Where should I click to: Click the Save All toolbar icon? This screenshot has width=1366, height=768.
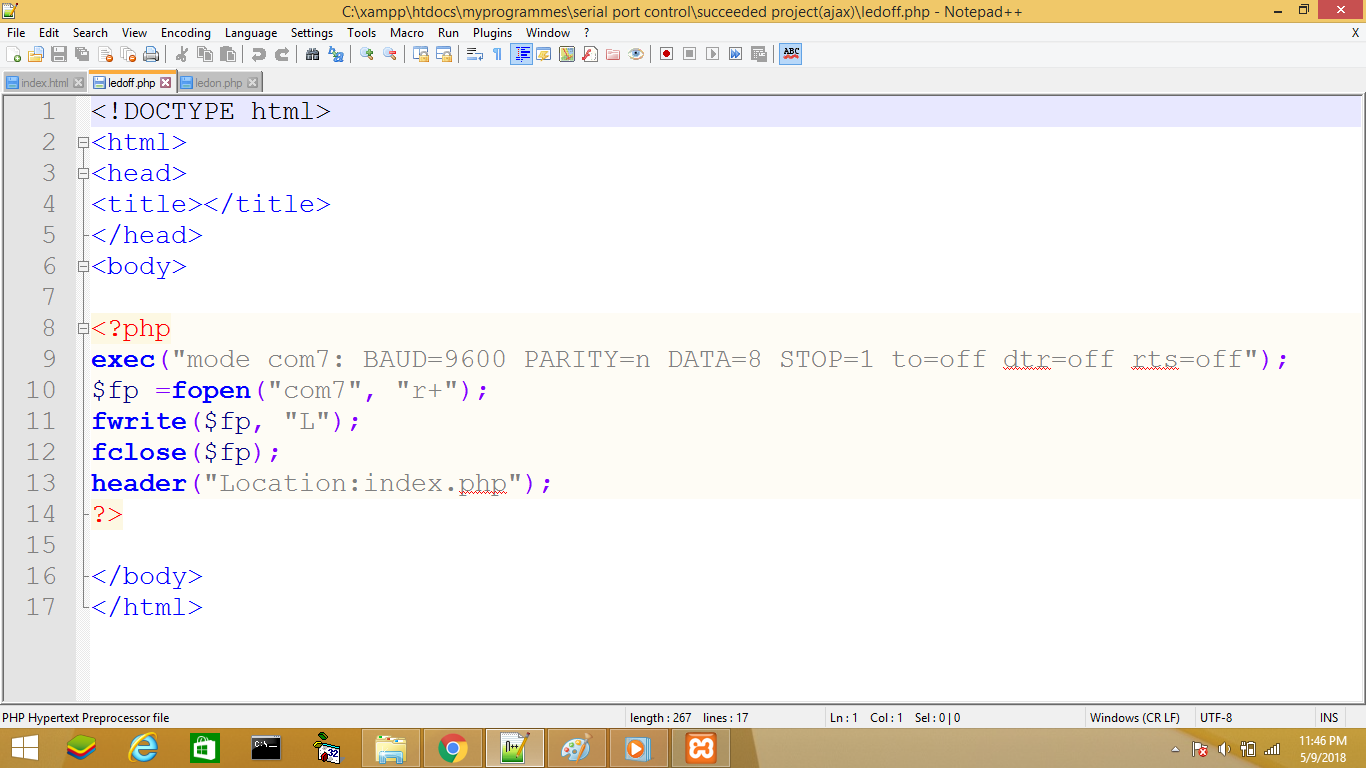click(x=82, y=54)
